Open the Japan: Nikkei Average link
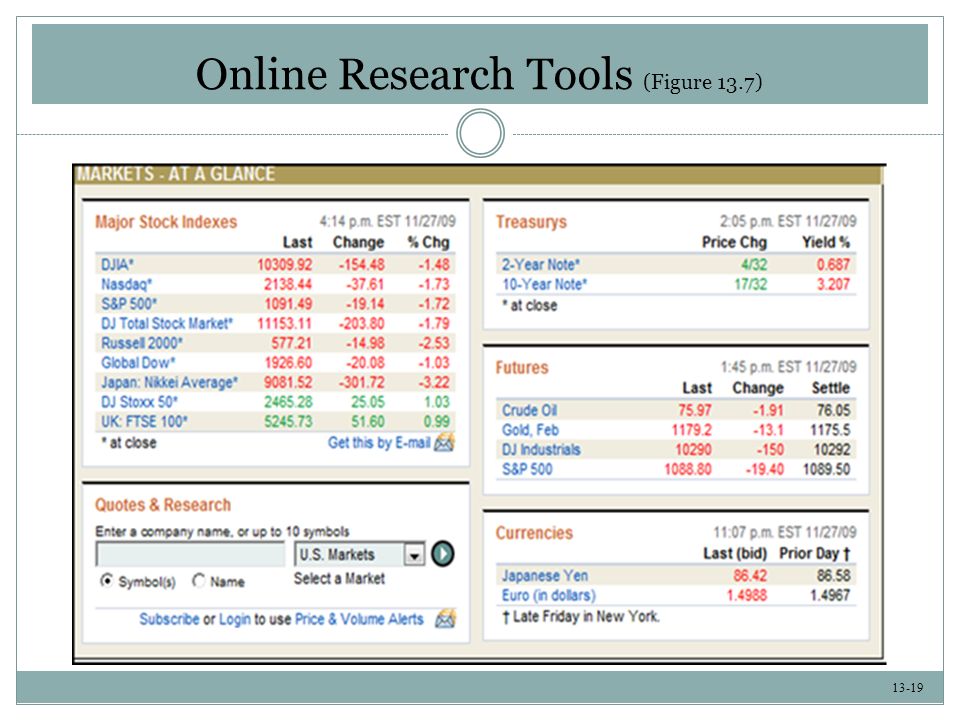 170,382
